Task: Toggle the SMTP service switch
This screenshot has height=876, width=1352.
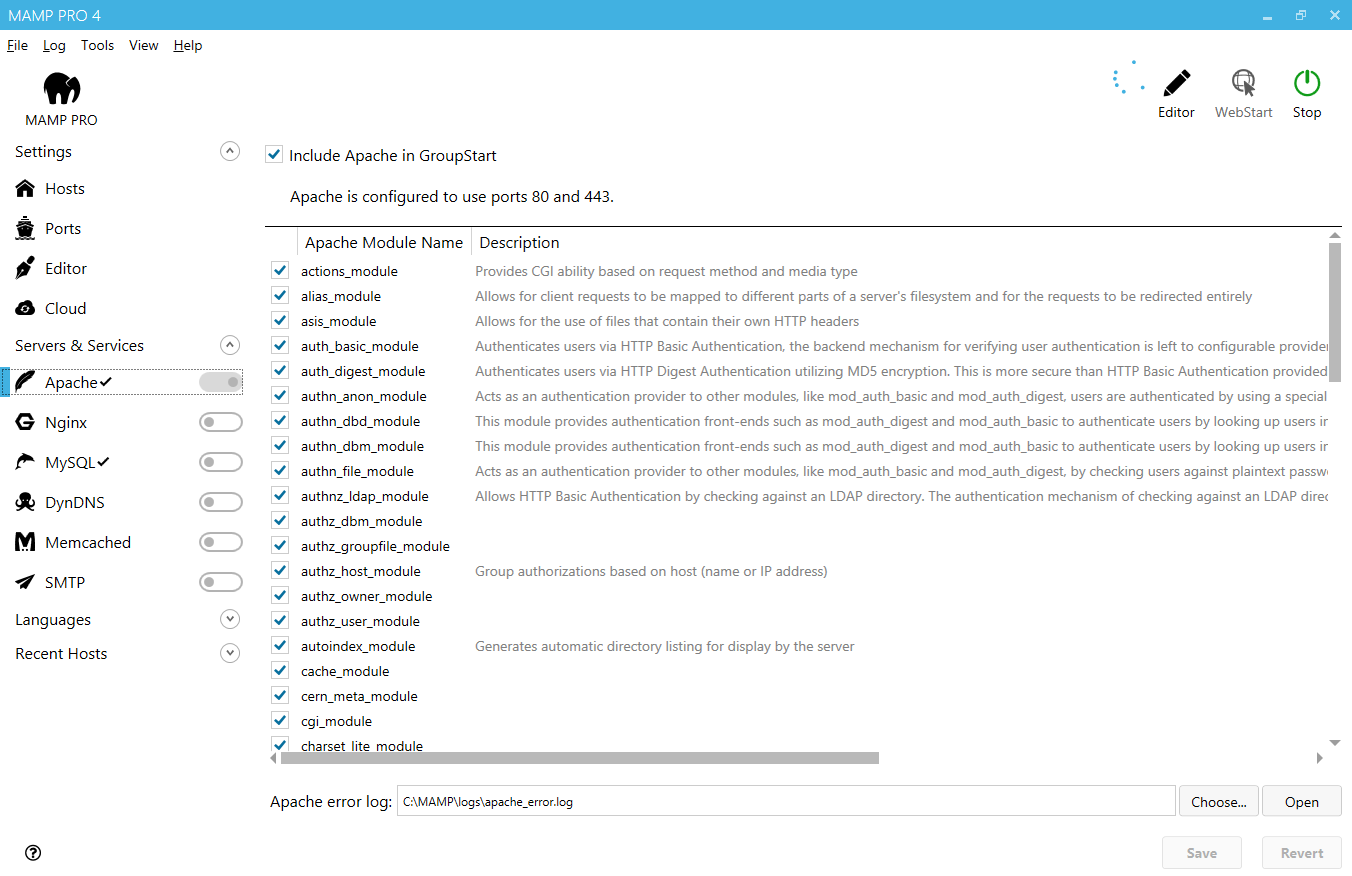Action: coord(221,582)
